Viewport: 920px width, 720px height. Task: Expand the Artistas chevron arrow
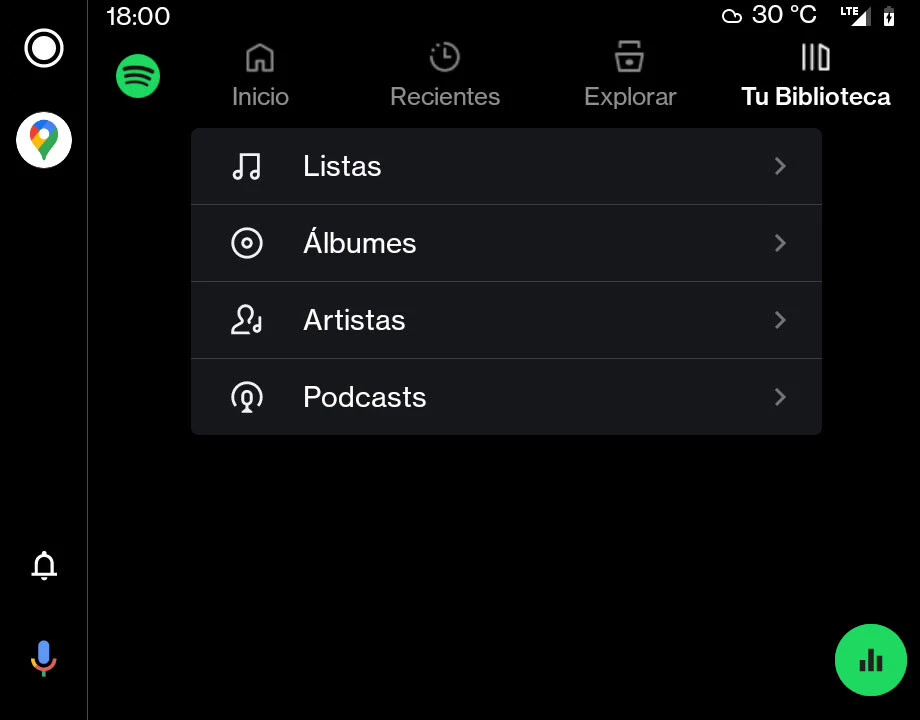click(x=780, y=320)
